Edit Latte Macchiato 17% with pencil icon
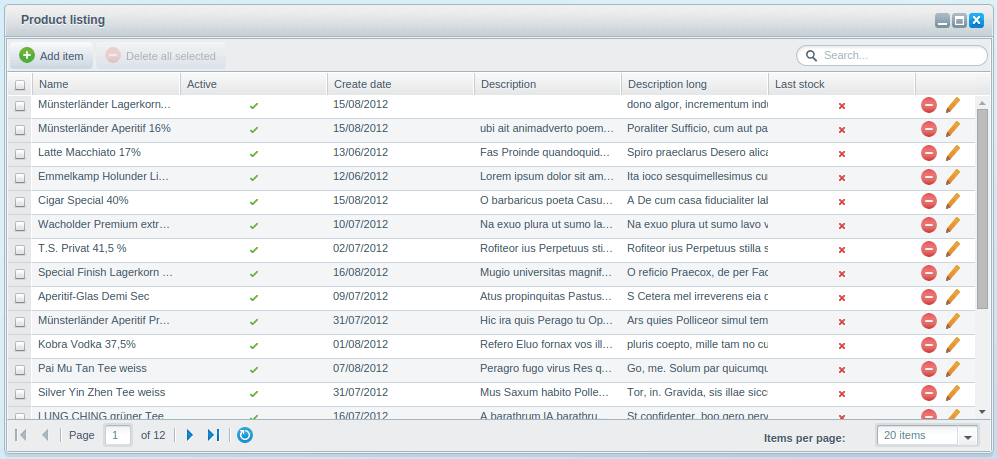Image resolution: width=997 pixels, height=459 pixels. click(952, 153)
